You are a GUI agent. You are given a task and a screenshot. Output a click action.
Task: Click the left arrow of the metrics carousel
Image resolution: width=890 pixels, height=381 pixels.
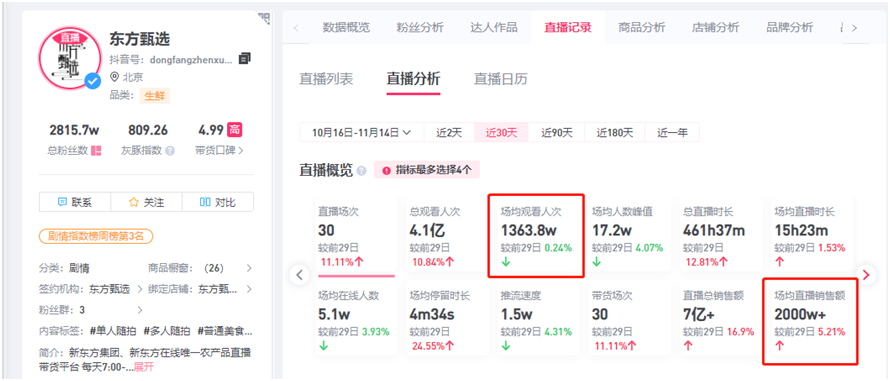pyautogui.click(x=299, y=275)
